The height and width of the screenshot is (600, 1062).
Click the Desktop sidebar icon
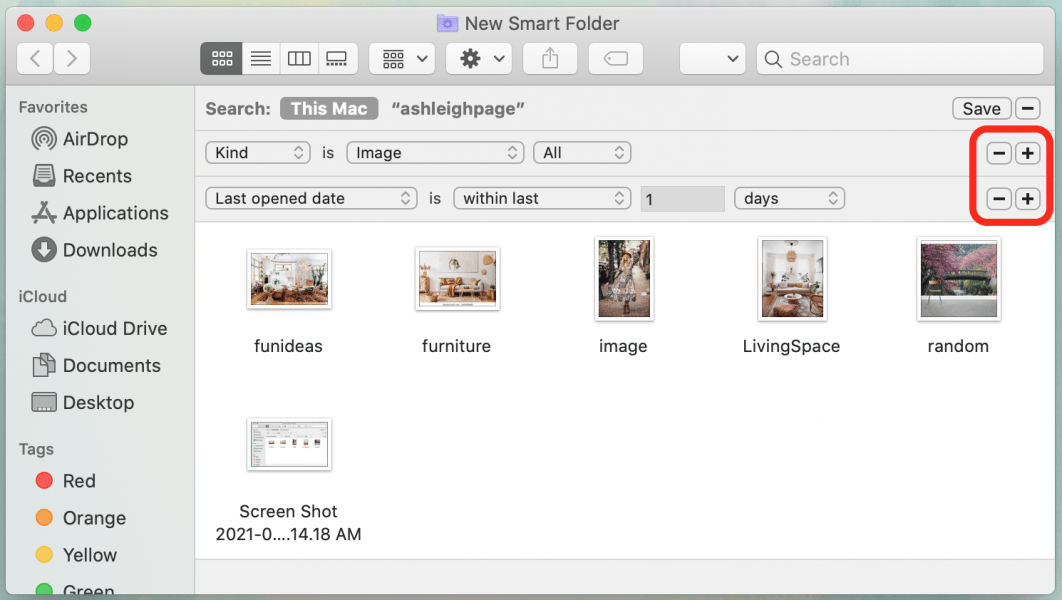click(44, 402)
